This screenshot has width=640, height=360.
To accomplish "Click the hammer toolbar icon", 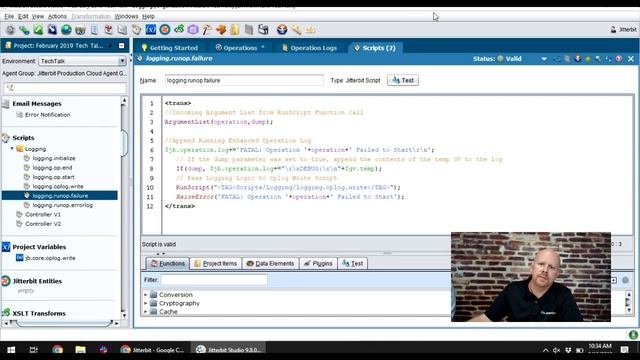I will pyautogui.click(x=207, y=30).
